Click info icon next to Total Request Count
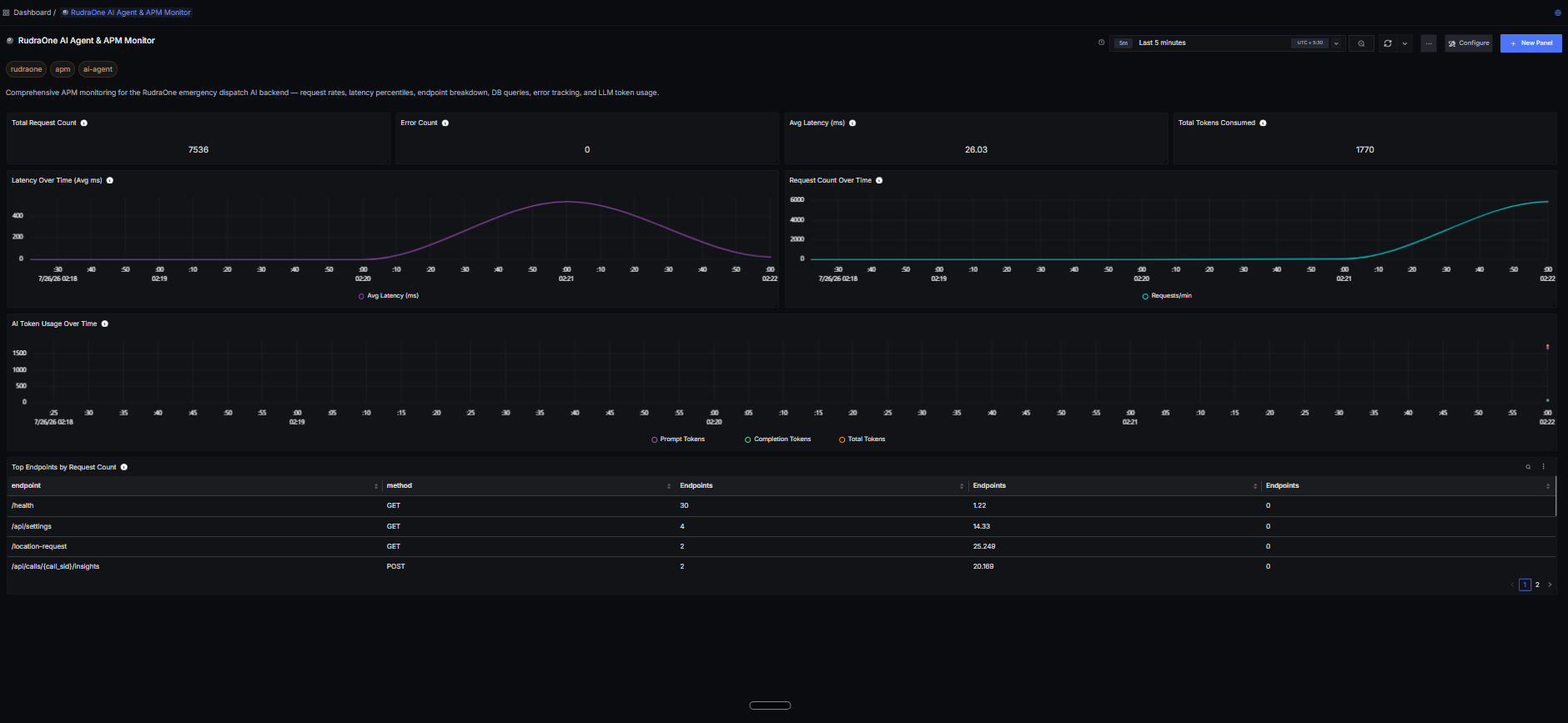Viewport: 1568px width, 723px height. tap(84, 123)
